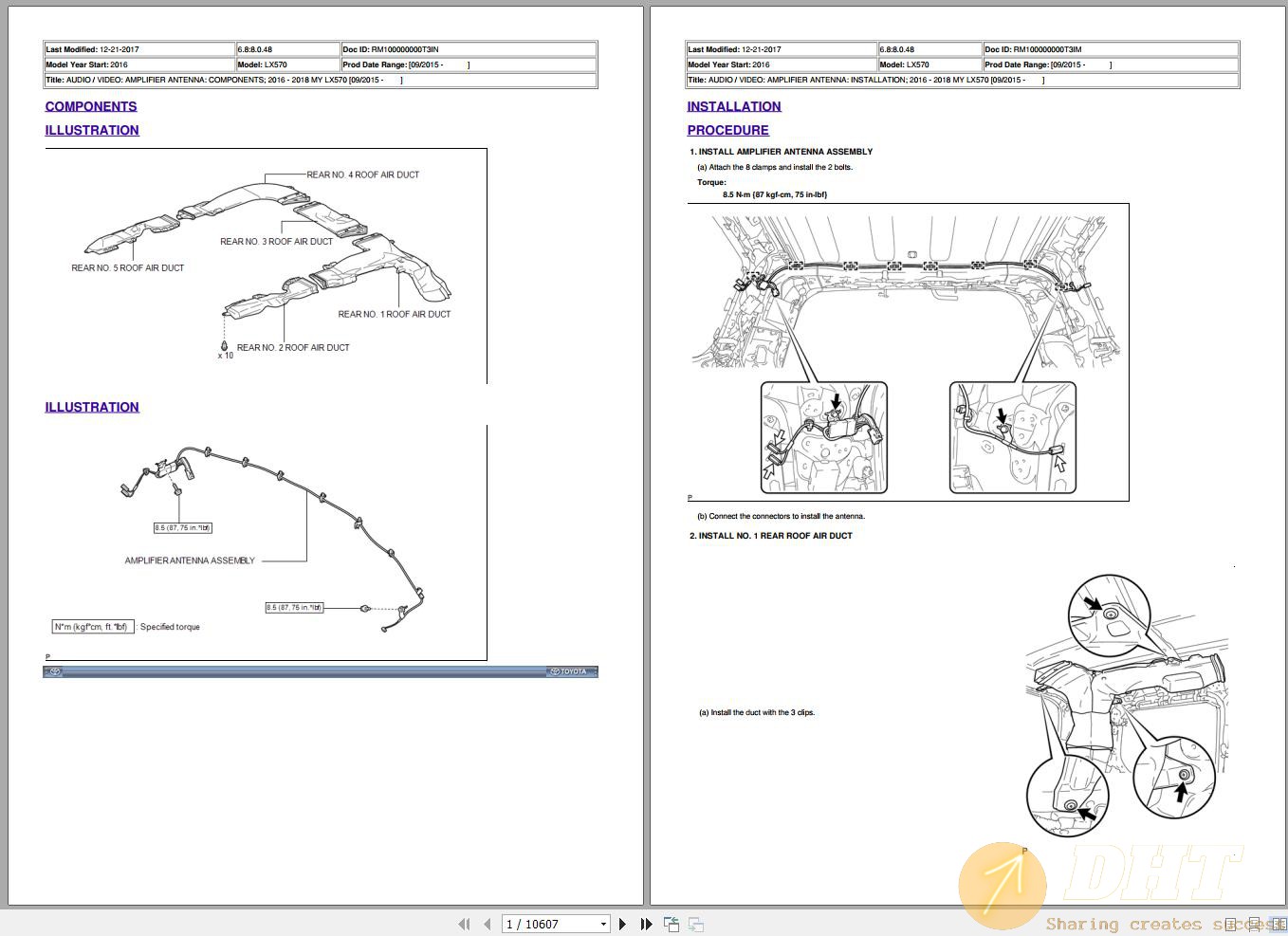Viewport: 1288px width, 936px height.
Task: Click the ILLUSTRATION heading above antenna diagram
Action: (x=92, y=407)
